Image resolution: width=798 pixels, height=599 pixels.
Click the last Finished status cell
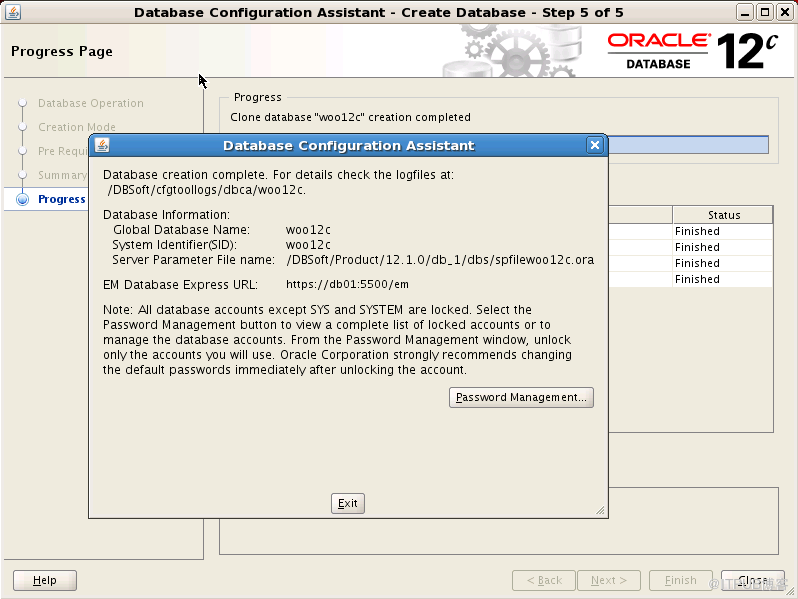(722, 279)
